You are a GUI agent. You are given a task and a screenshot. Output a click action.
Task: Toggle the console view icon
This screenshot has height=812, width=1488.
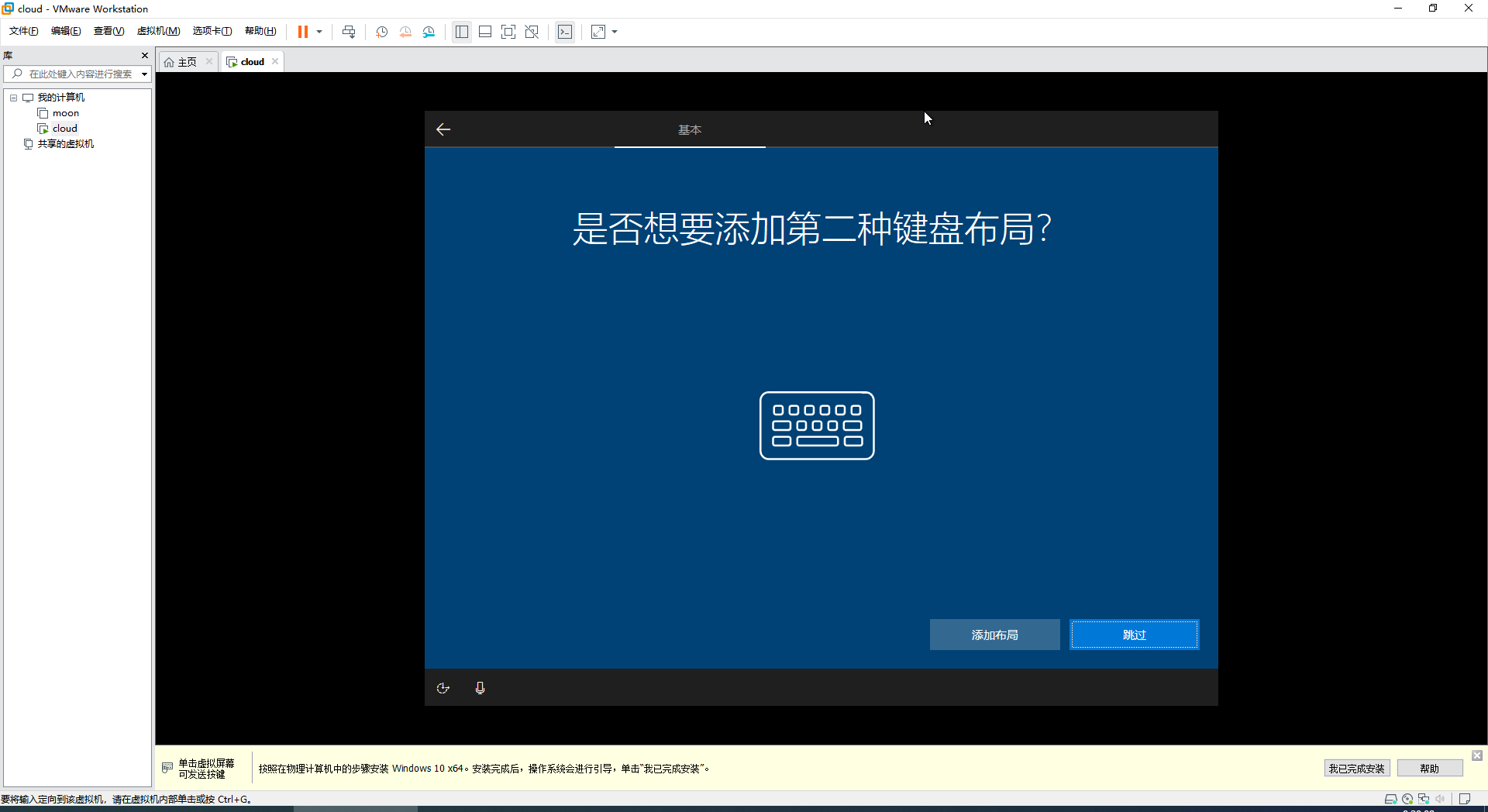(565, 32)
